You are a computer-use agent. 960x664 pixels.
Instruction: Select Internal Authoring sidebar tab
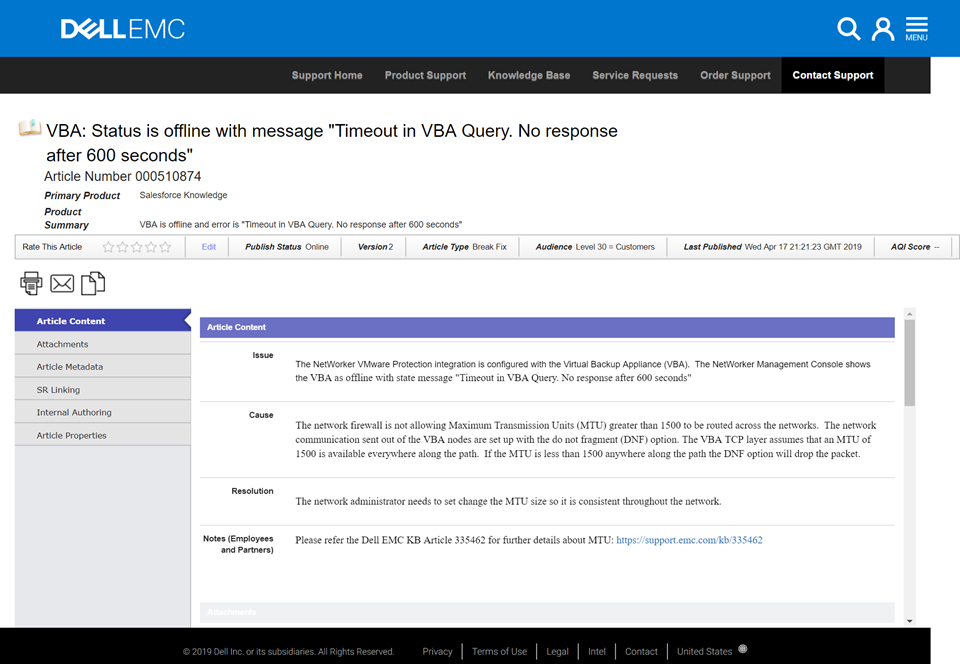103,412
